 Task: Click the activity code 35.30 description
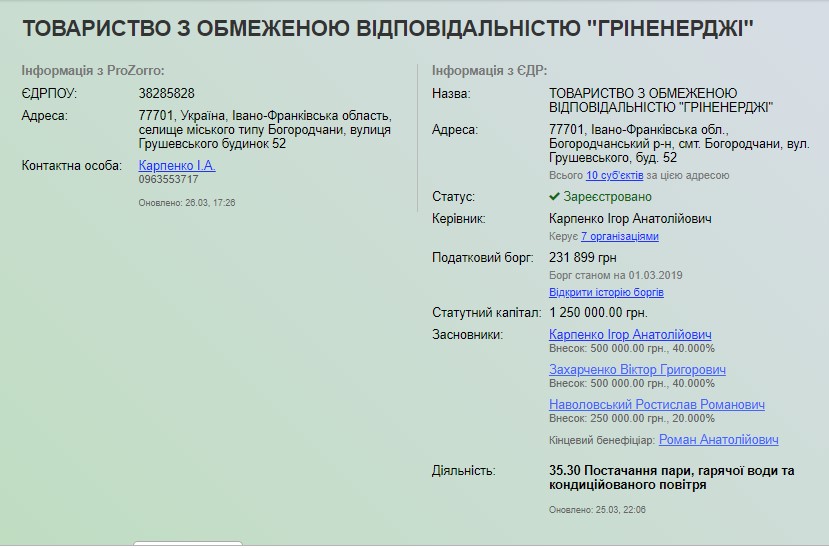671,477
